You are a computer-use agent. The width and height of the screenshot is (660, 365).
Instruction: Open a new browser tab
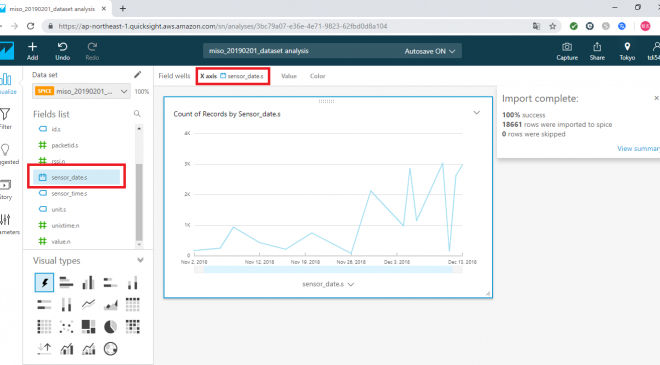click(x=122, y=8)
